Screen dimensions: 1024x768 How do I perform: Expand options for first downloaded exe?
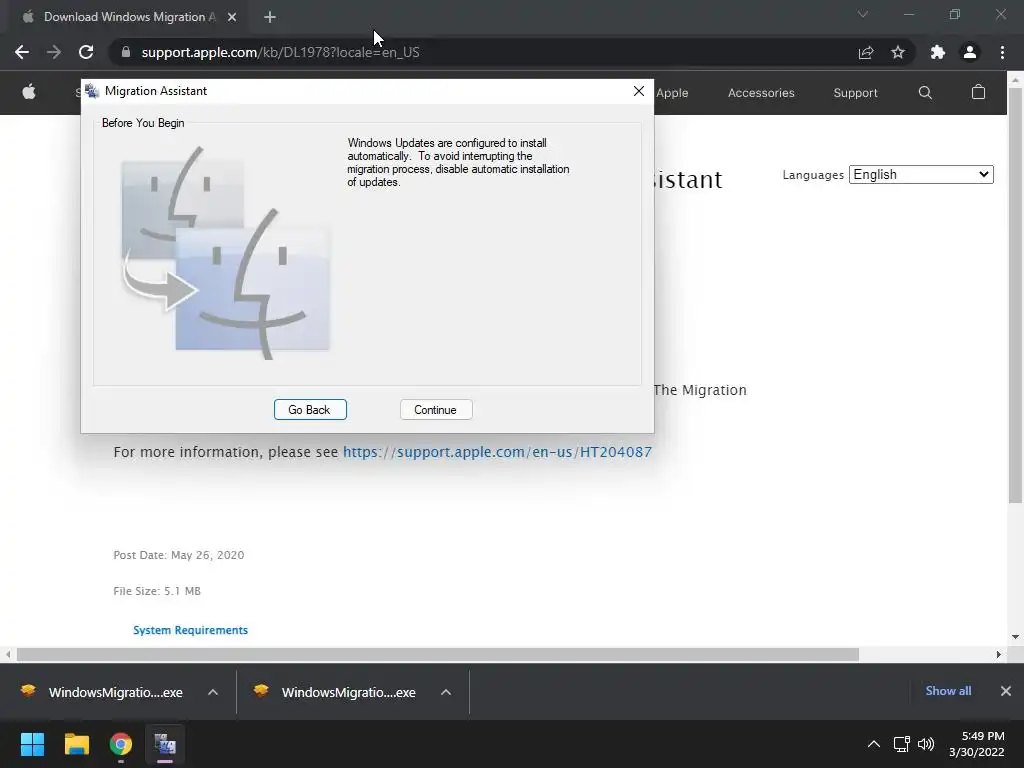click(x=213, y=692)
